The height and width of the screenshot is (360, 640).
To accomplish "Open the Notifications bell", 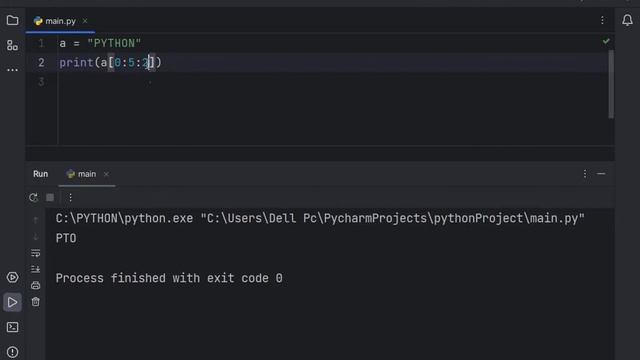I will point(627,20).
